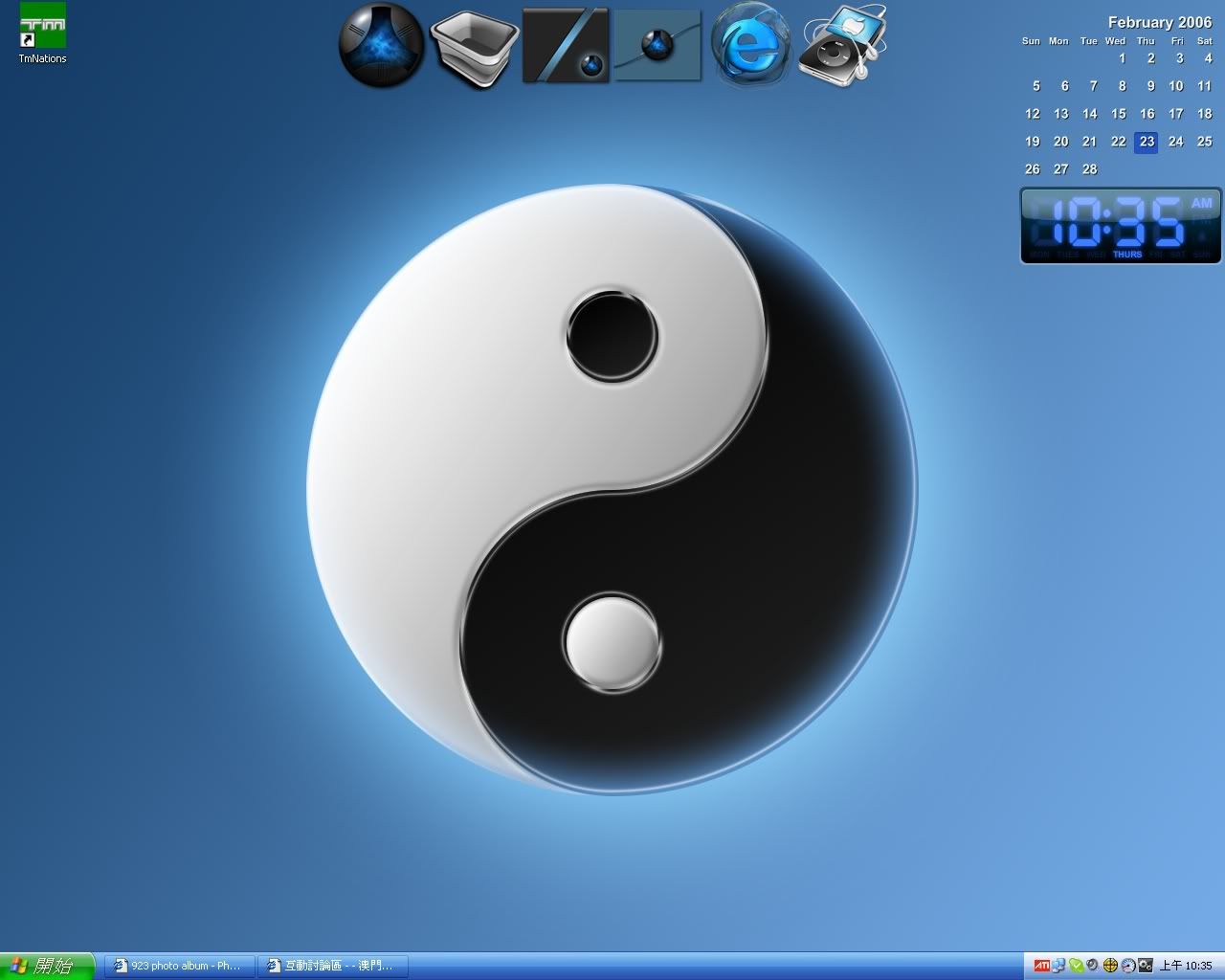
Task: Switch to 923 photo album taskbar window
Action: pos(179,966)
